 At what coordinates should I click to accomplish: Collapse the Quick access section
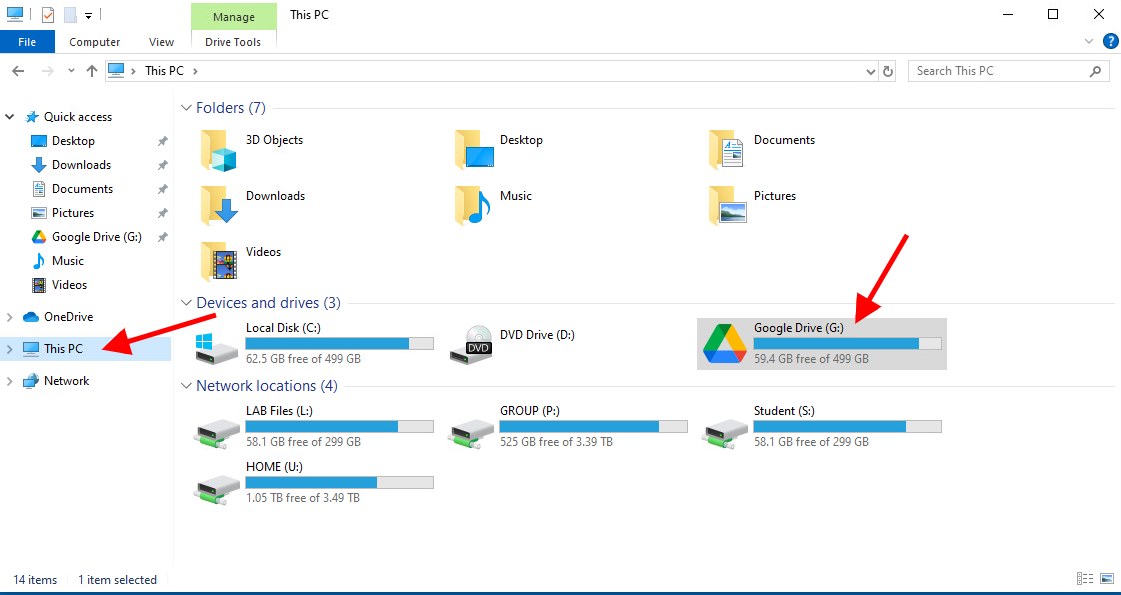[10, 116]
